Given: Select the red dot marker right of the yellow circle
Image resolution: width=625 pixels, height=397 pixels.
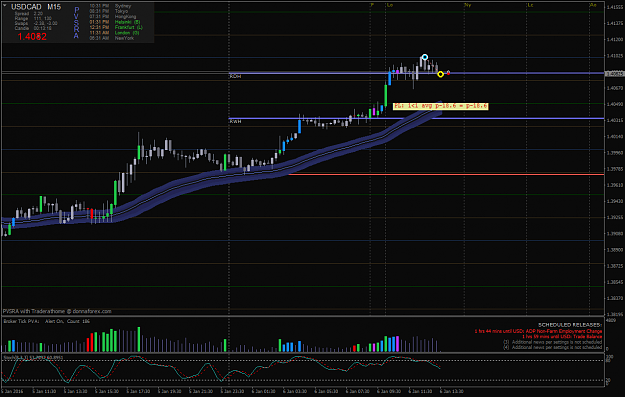Looking at the screenshot, I should tap(448, 73).
